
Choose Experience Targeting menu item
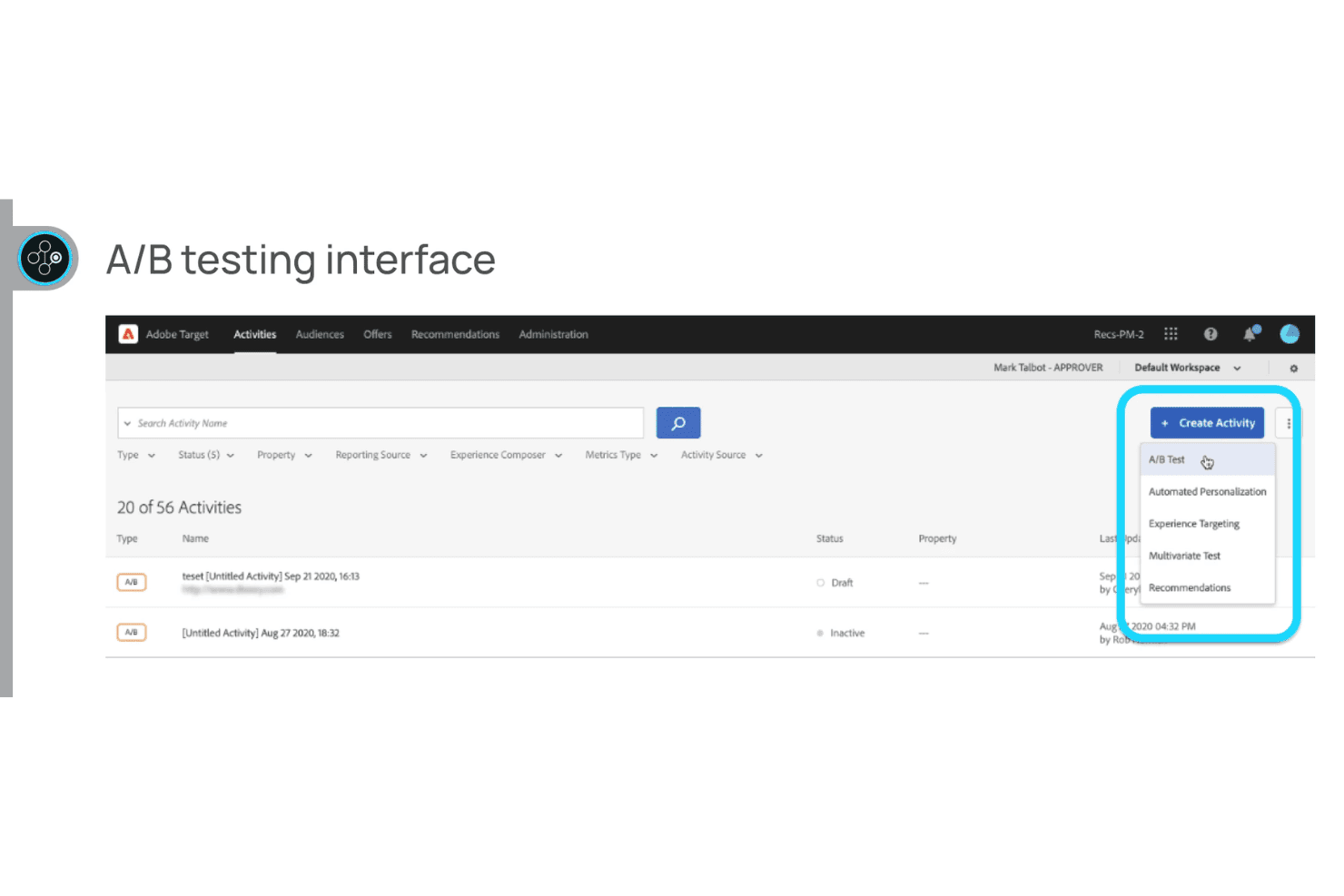[1208, 524]
